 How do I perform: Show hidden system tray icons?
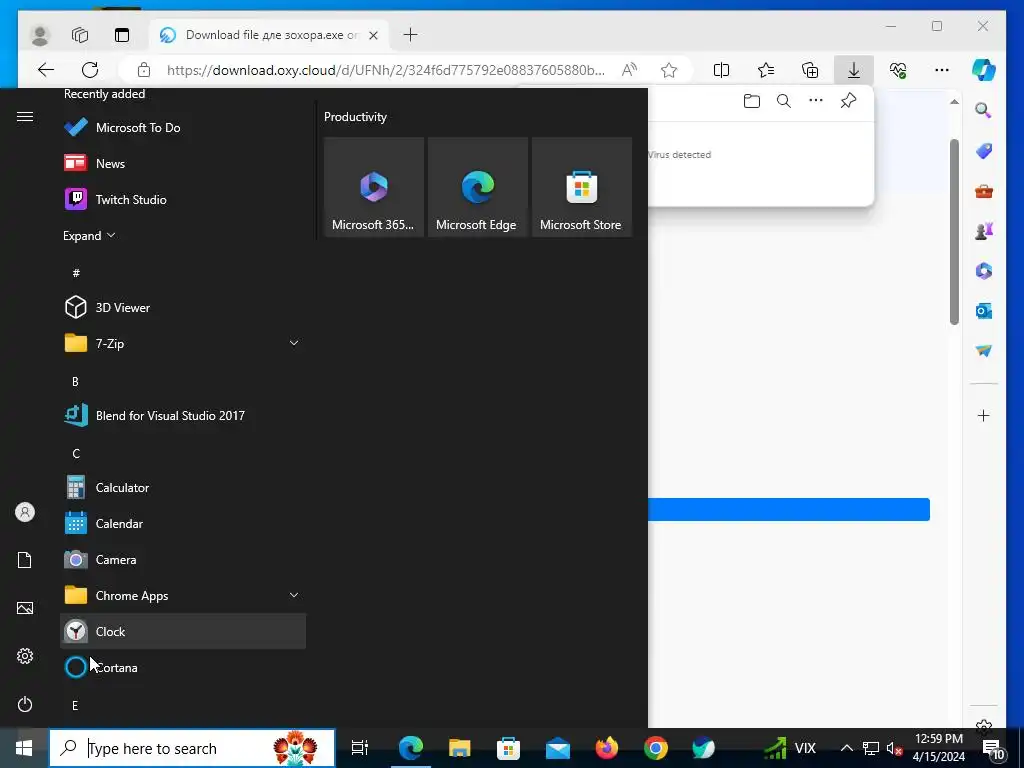(846, 748)
